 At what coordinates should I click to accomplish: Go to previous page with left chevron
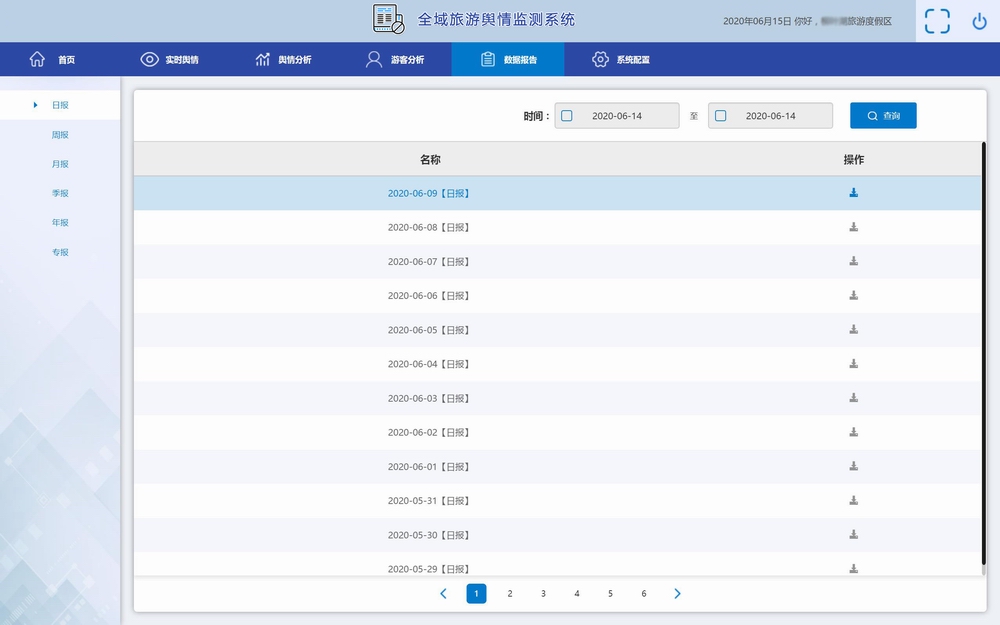[443, 594]
